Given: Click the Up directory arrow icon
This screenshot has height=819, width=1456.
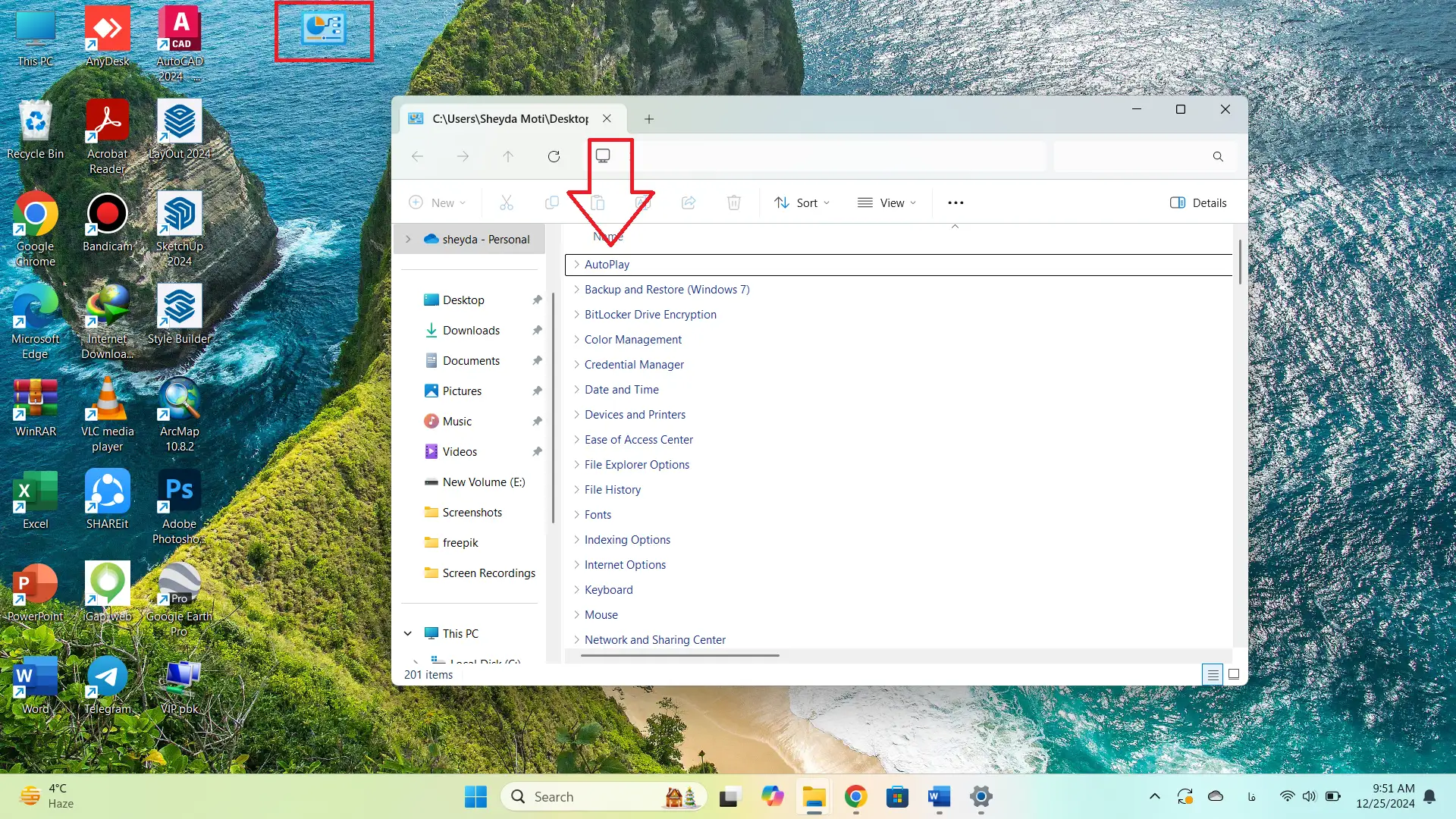Looking at the screenshot, I should [x=508, y=156].
